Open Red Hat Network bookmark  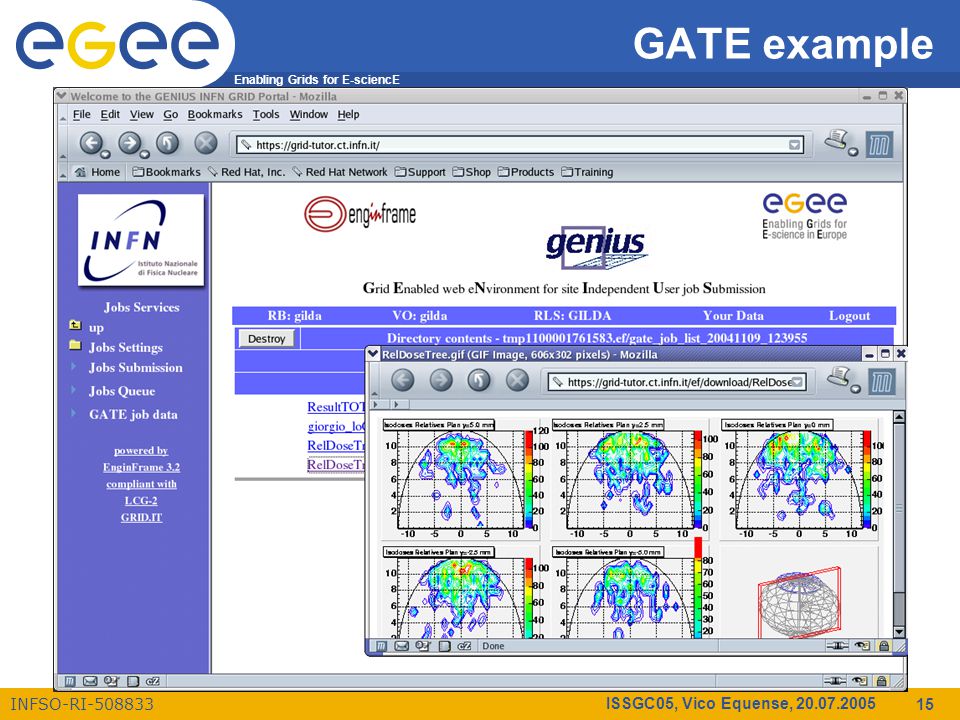340,172
